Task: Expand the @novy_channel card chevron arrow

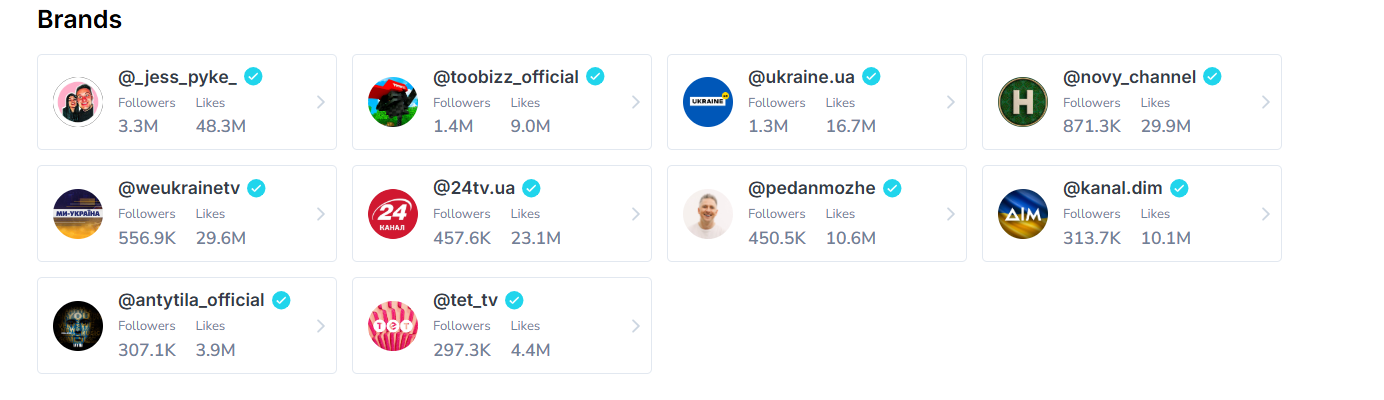Action: pos(1266,102)
